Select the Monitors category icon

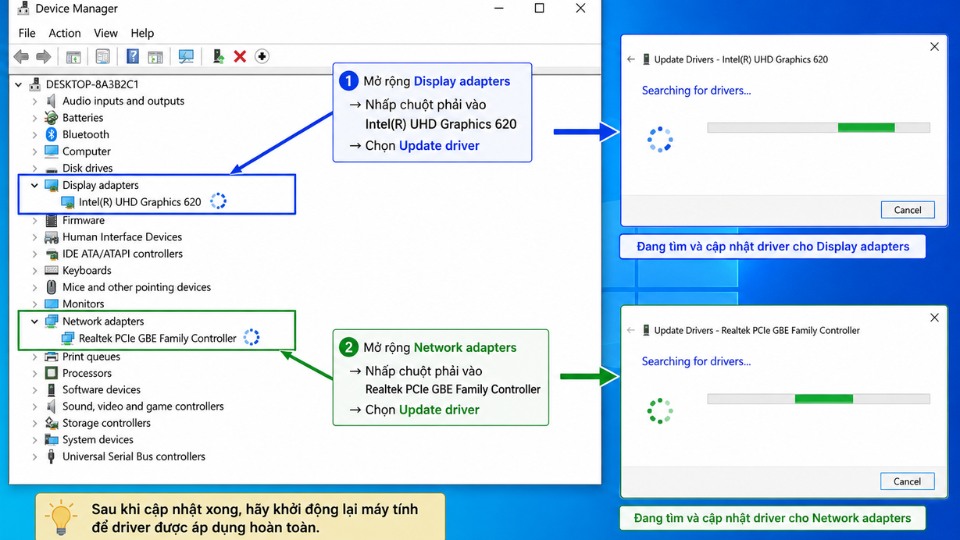point(51,304)
